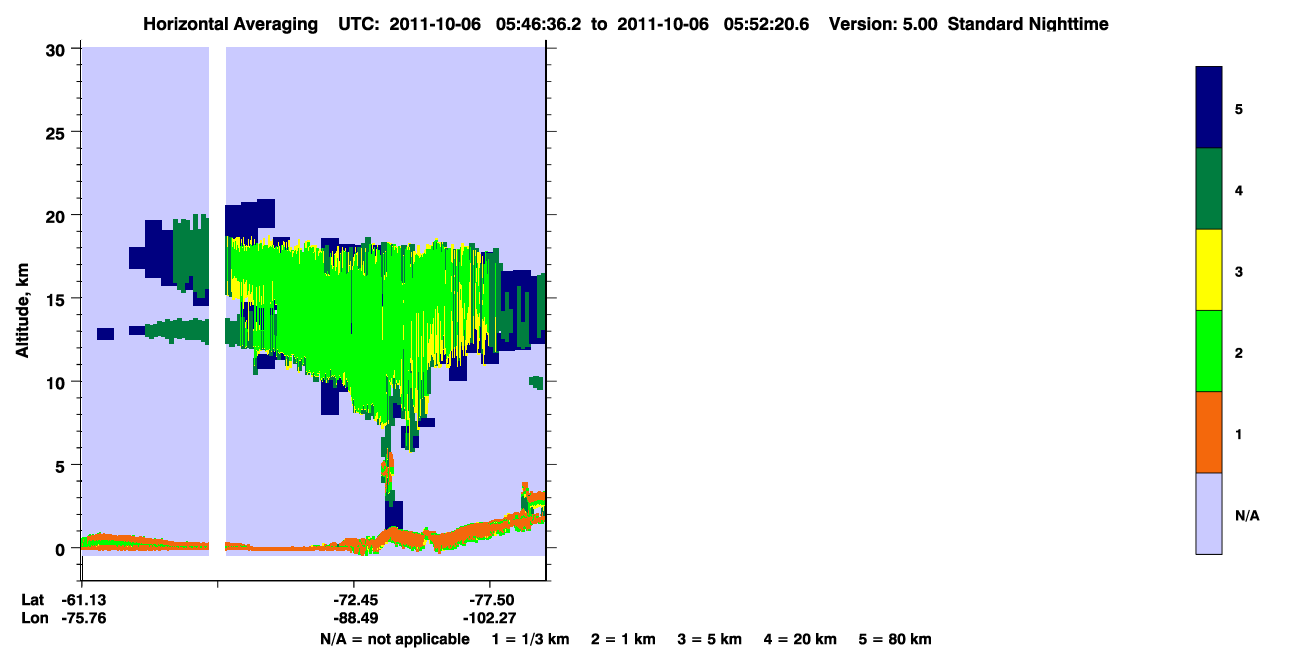Click the "Lat" row label

[32, 599]
